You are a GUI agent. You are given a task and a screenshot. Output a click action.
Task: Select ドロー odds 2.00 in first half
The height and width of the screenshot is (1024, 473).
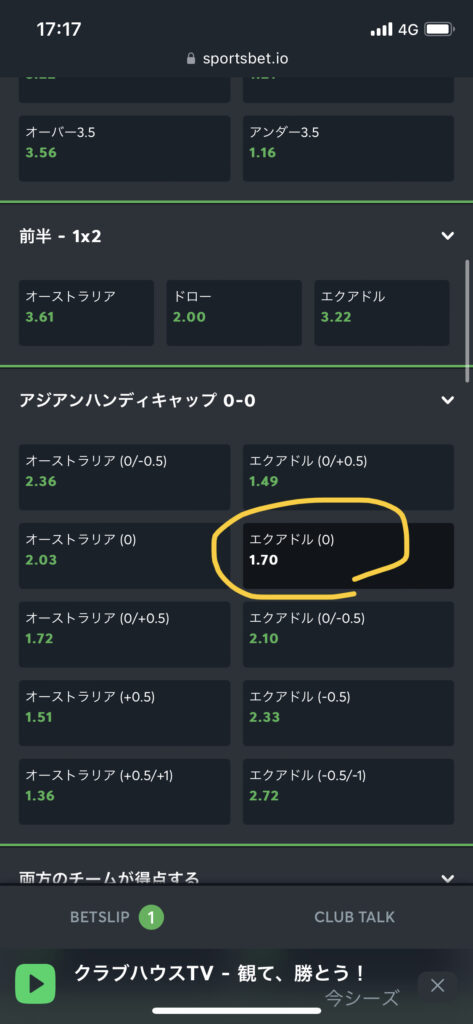pyautogui.click(x=234, y=313)
